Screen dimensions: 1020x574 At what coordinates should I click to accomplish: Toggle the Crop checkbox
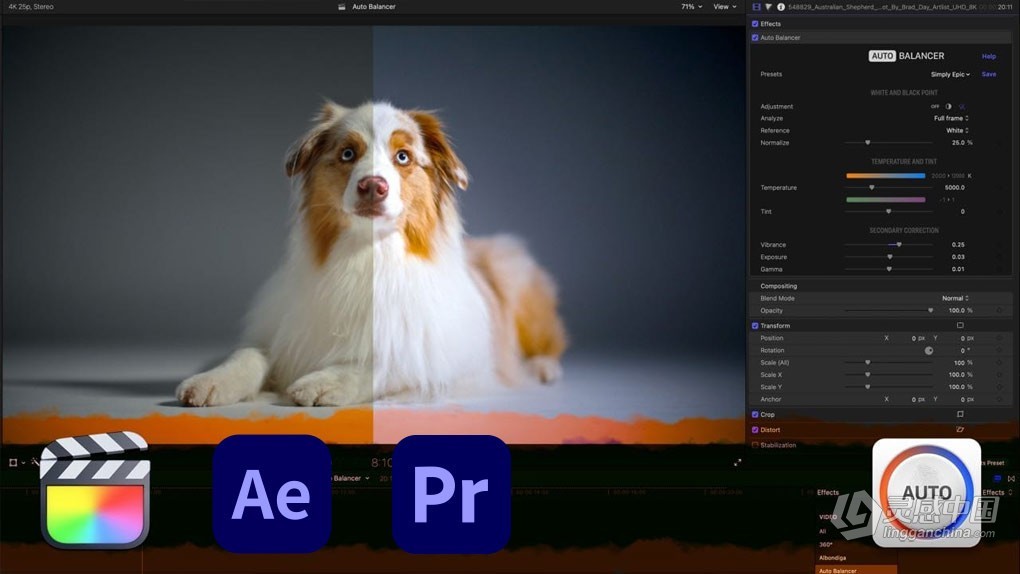click(x=755, y=414)
